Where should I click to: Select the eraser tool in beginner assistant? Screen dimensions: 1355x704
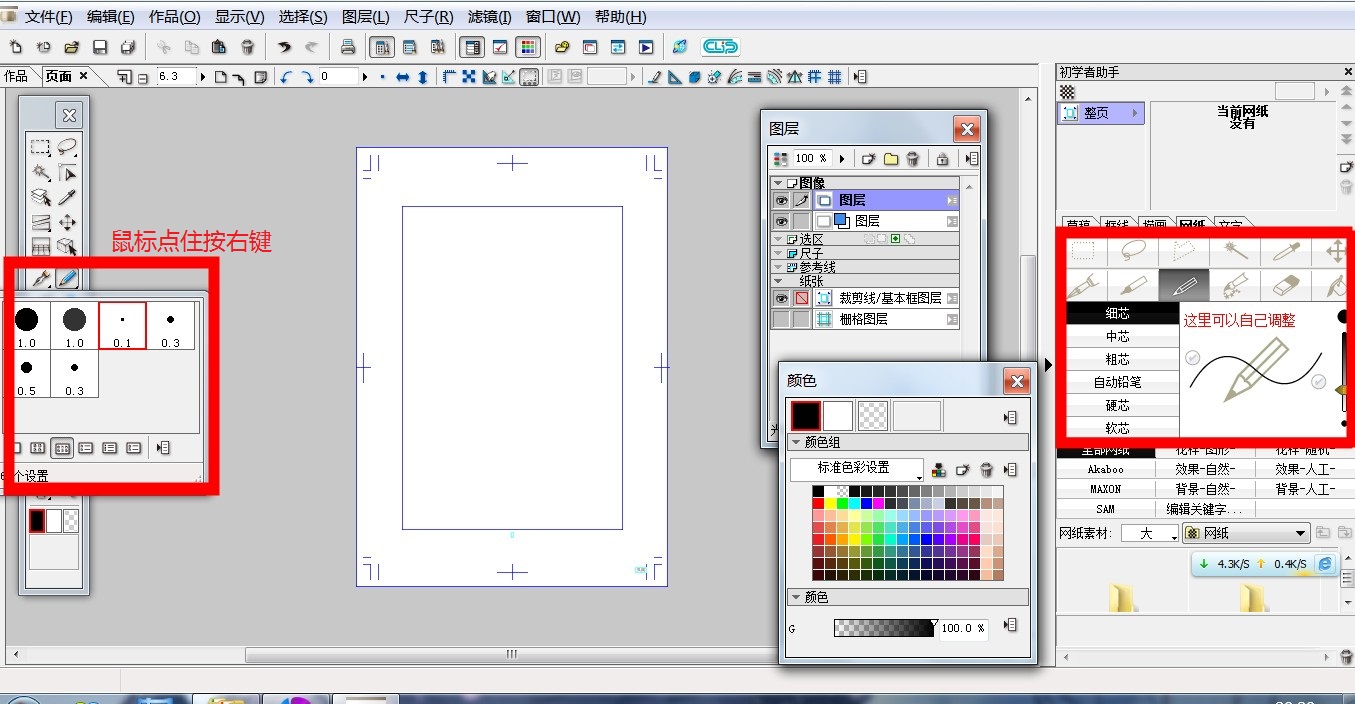[1286, 286]
